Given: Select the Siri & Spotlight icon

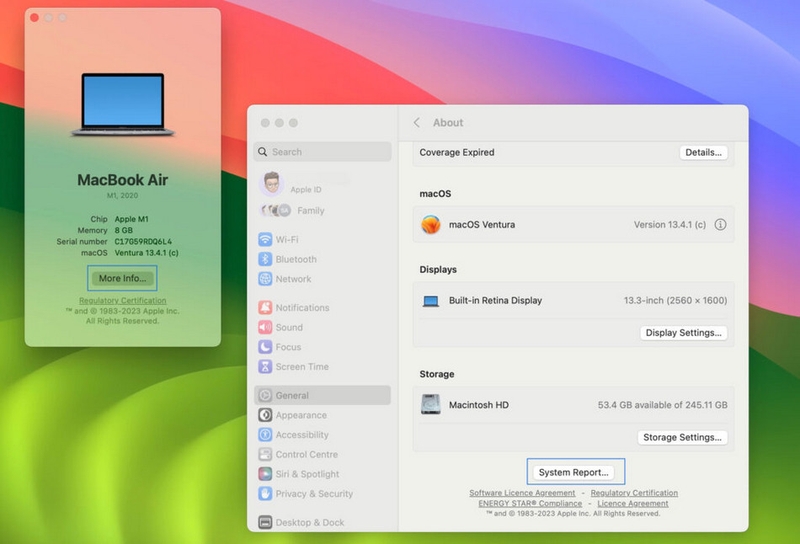Looking at the screenshot, I should pyautogui.click(x=265, y=474).
